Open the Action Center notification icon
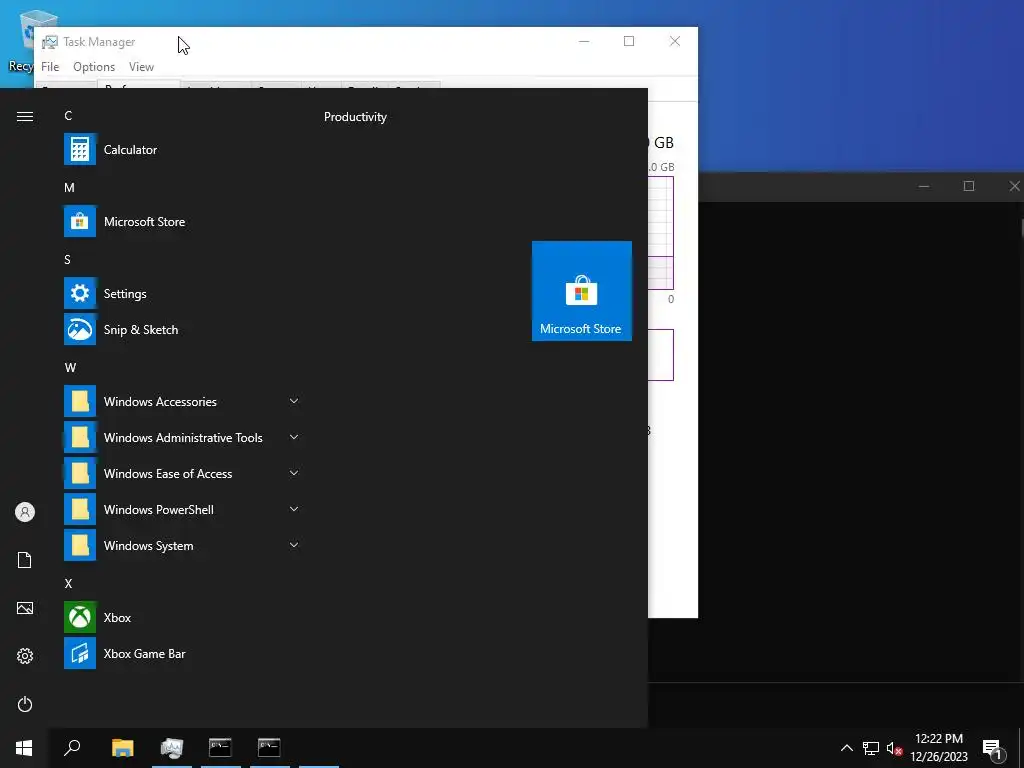Screen dimensions: 1024x768 coord(992,748)
